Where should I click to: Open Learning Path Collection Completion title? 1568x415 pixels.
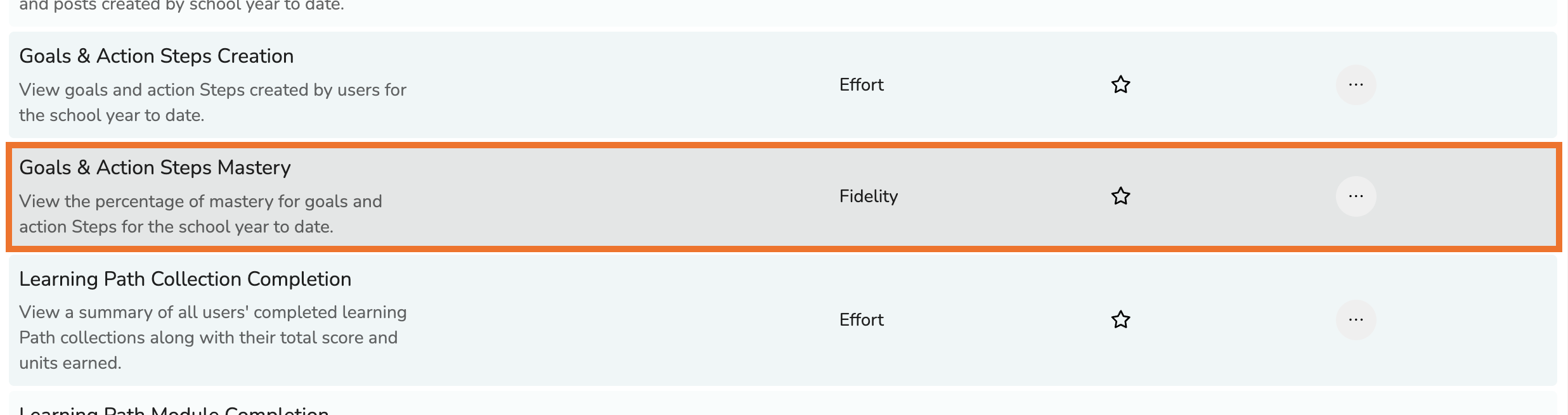(185, 279)
